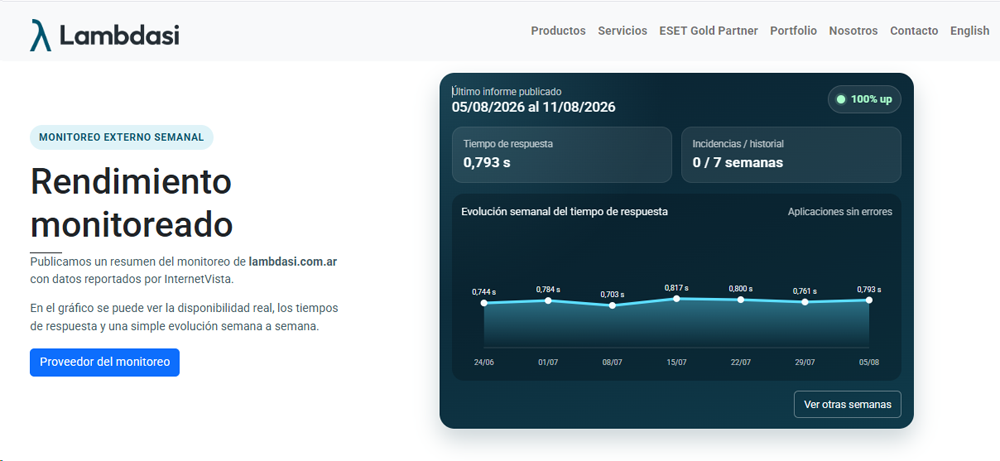
Task: Click the 15/07 axis date label
Action: click(x=677, y=362)
